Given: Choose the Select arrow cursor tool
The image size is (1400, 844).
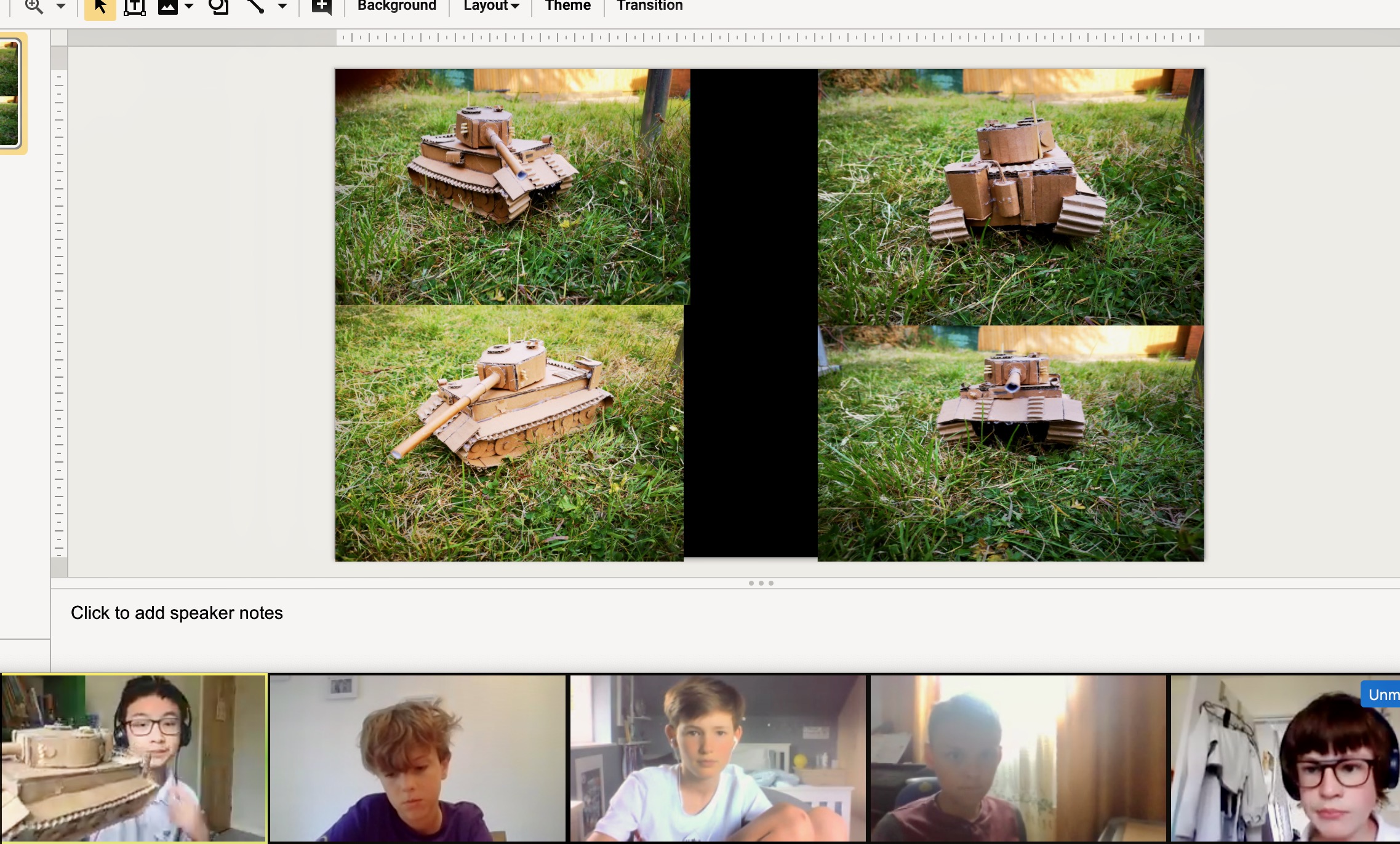Looking at the screenshot, I should (100, 7).
